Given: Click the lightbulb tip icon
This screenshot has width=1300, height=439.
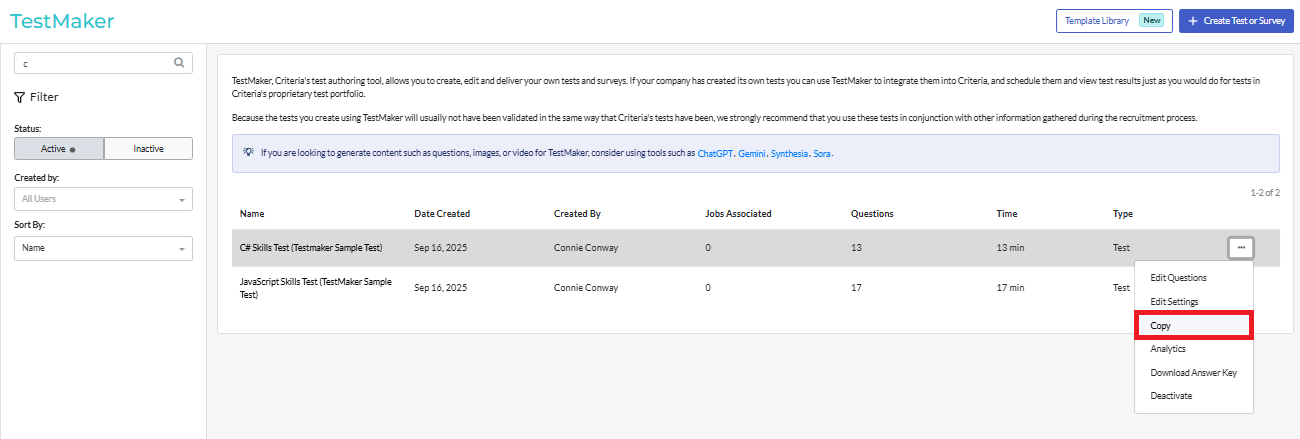Looking at the screenshot, I should point(247,153).
